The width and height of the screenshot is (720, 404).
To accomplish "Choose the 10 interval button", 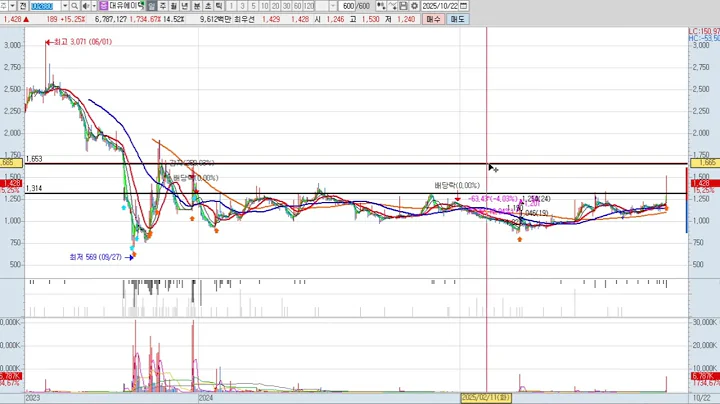I will tap(264, 6).
